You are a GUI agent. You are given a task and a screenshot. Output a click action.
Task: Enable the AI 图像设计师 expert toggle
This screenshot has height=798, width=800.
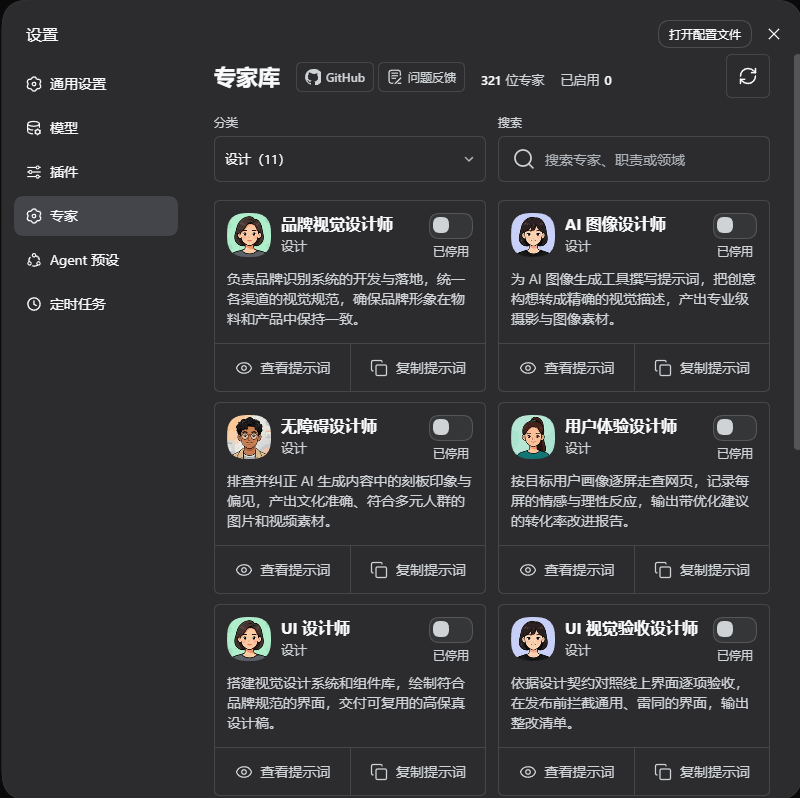pyautogui.click(x=735, y=226)
